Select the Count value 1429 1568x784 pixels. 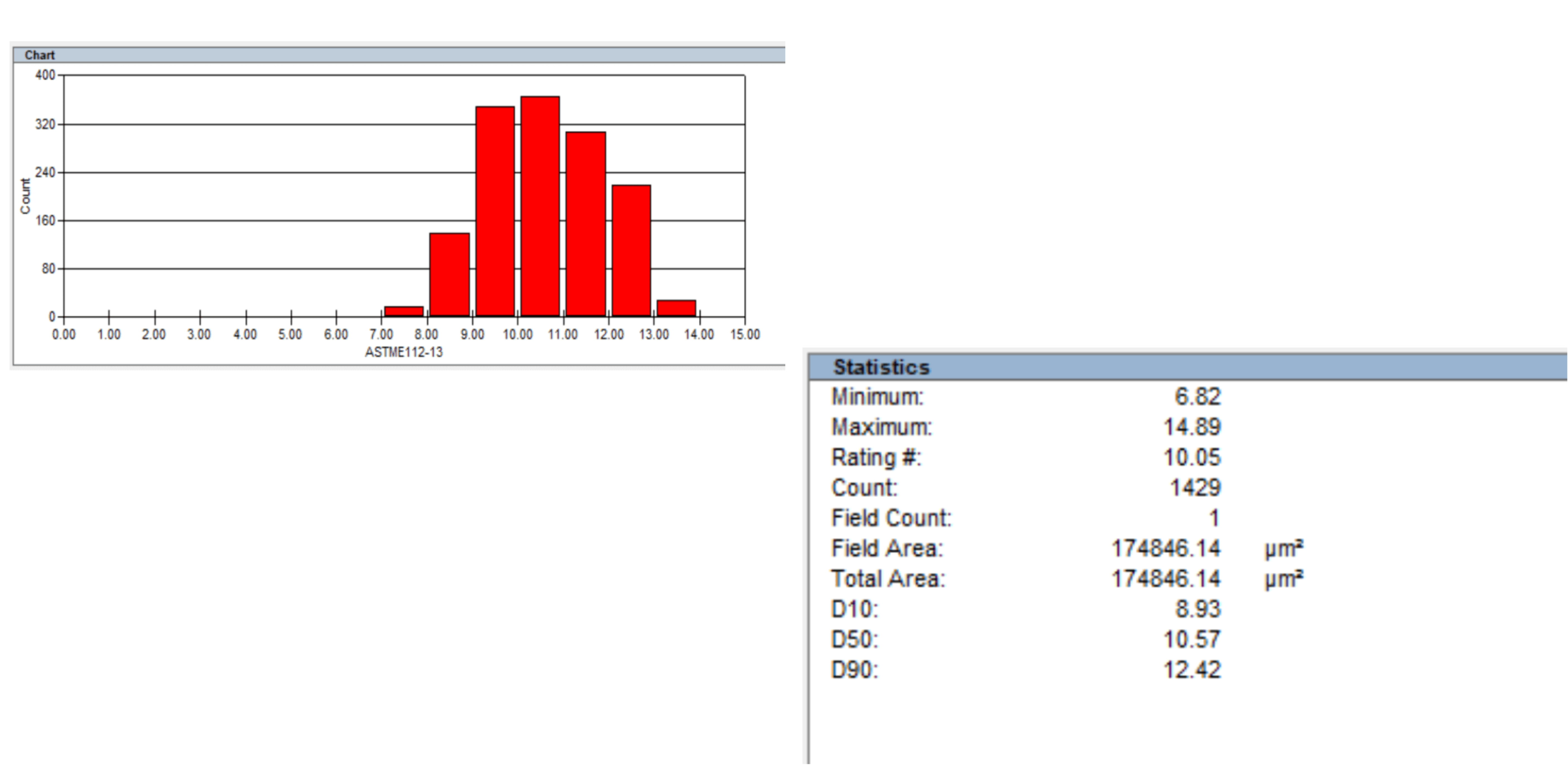tap(1196, 488)
